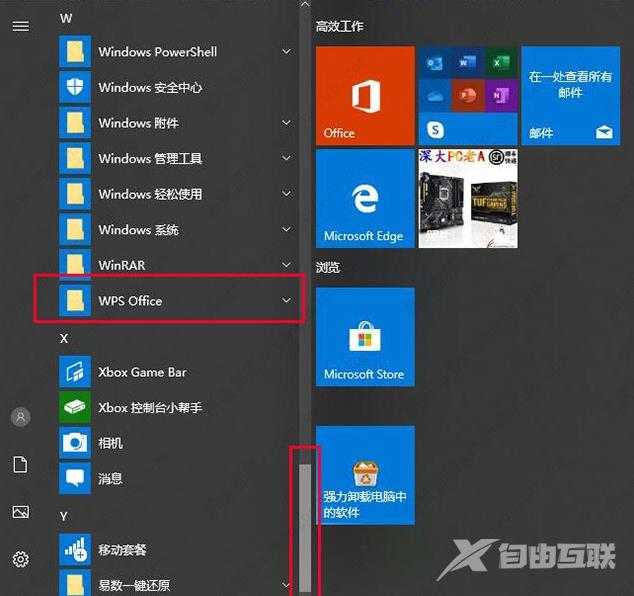Click the WinRAR folder icon
This screenshot has height=596, width=634.
75,265
